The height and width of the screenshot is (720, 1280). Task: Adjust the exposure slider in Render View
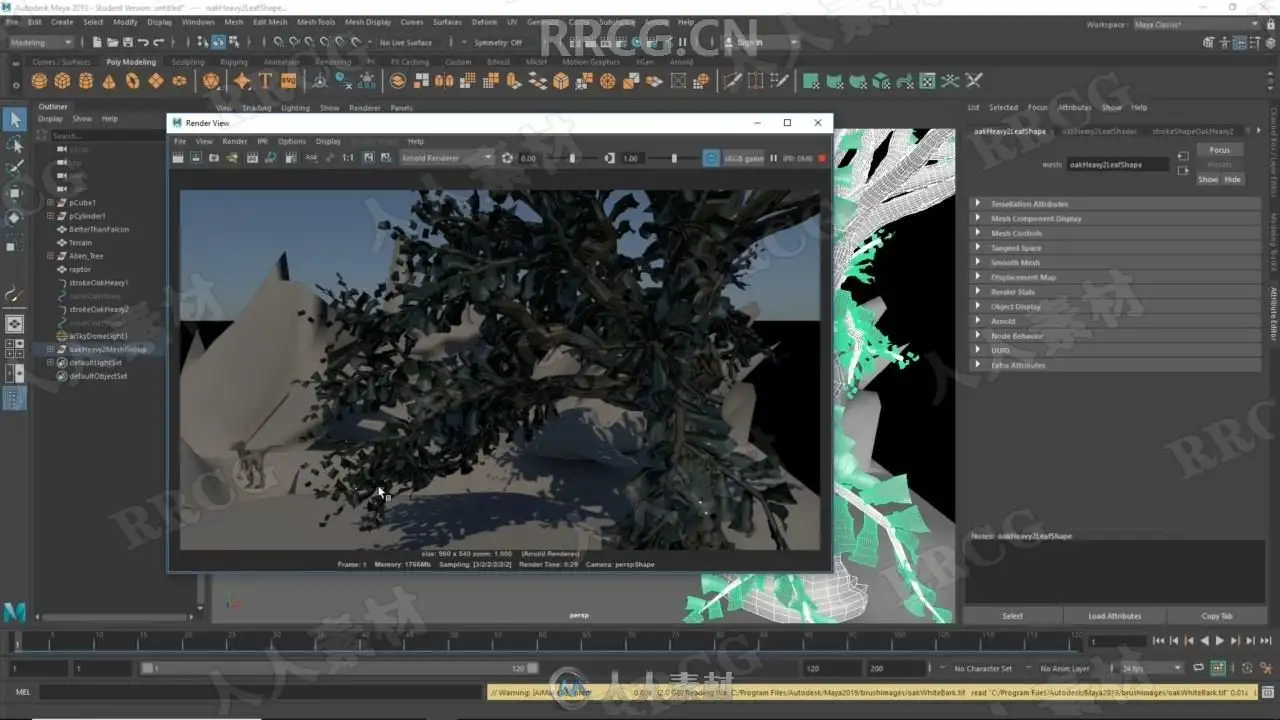pyautogui.click(x=572, y=158)
